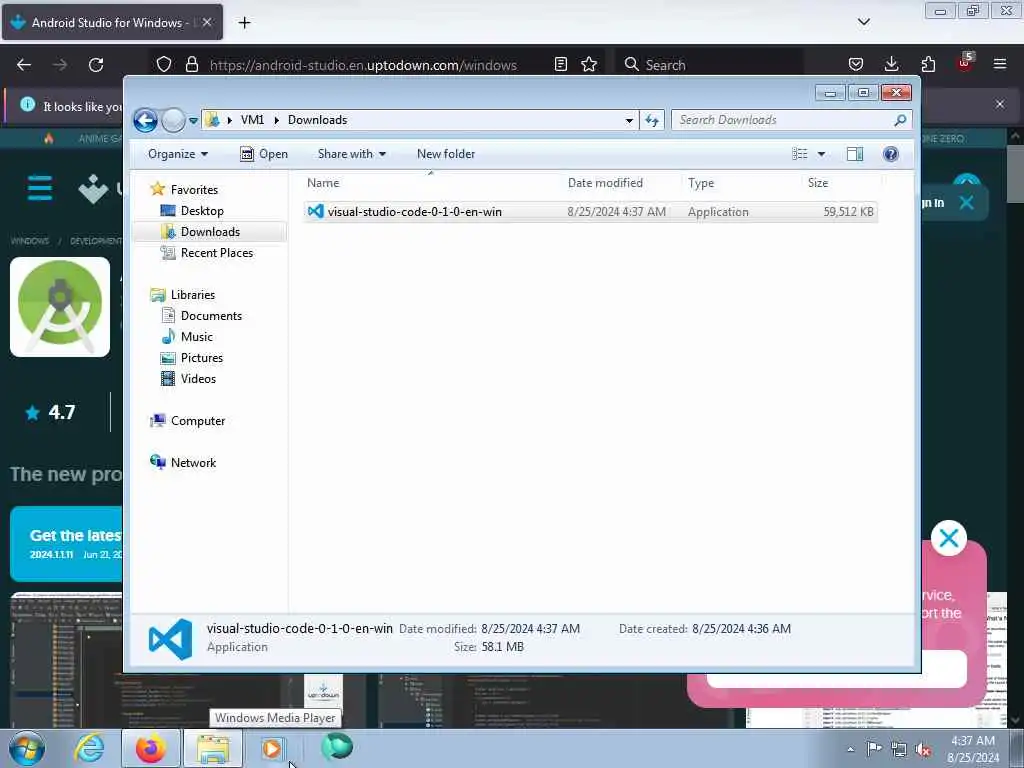This screenshot has width=1024, height=768.
Task: Toggle Firefox reader view
Action: (560, 64)
